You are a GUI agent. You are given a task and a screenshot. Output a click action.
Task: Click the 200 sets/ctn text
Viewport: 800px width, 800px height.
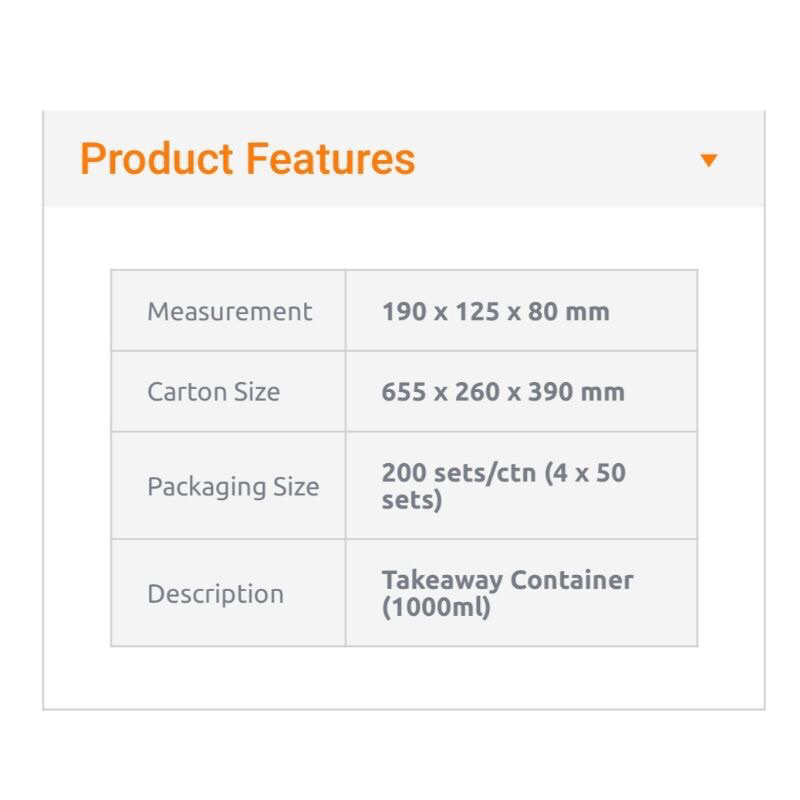point(459,473)
